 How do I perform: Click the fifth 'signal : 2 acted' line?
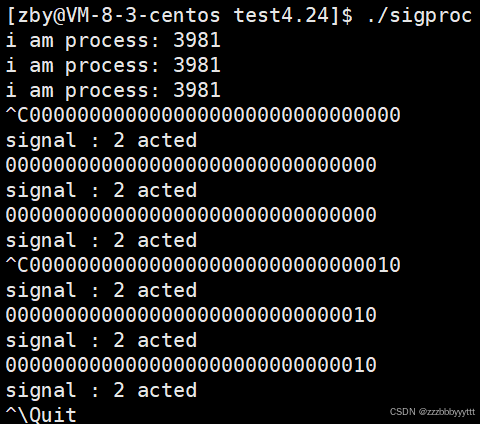[x=101, y=341]
